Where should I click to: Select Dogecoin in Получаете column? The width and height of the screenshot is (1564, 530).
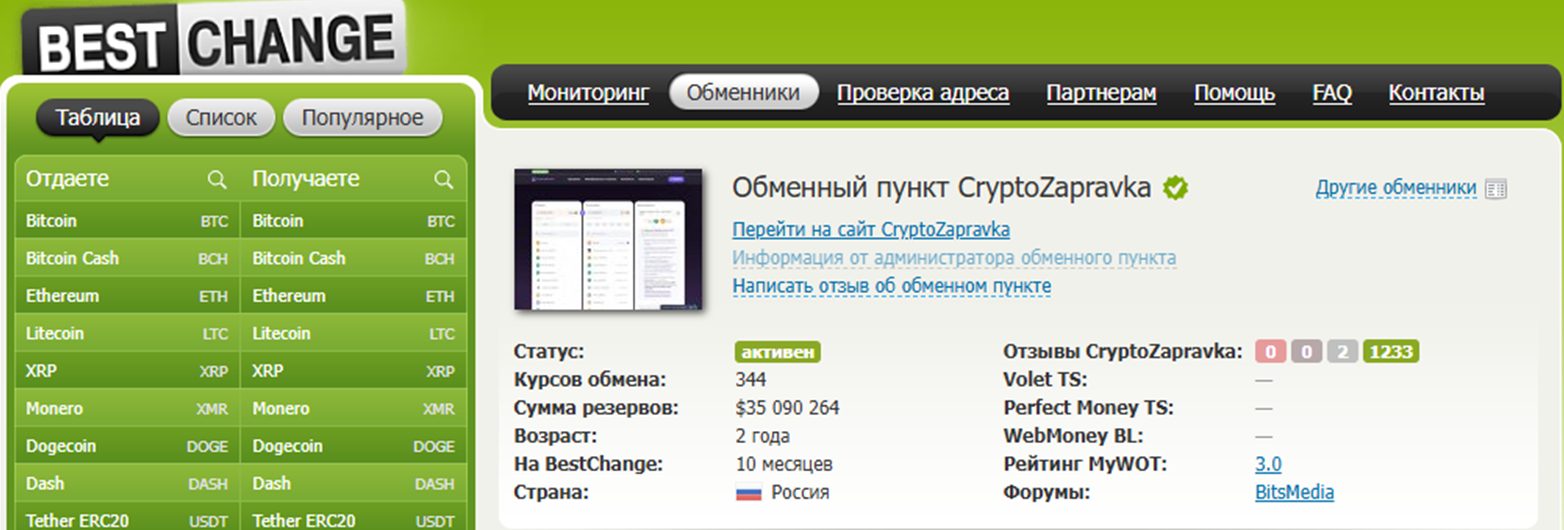click(x=354, y=446)
